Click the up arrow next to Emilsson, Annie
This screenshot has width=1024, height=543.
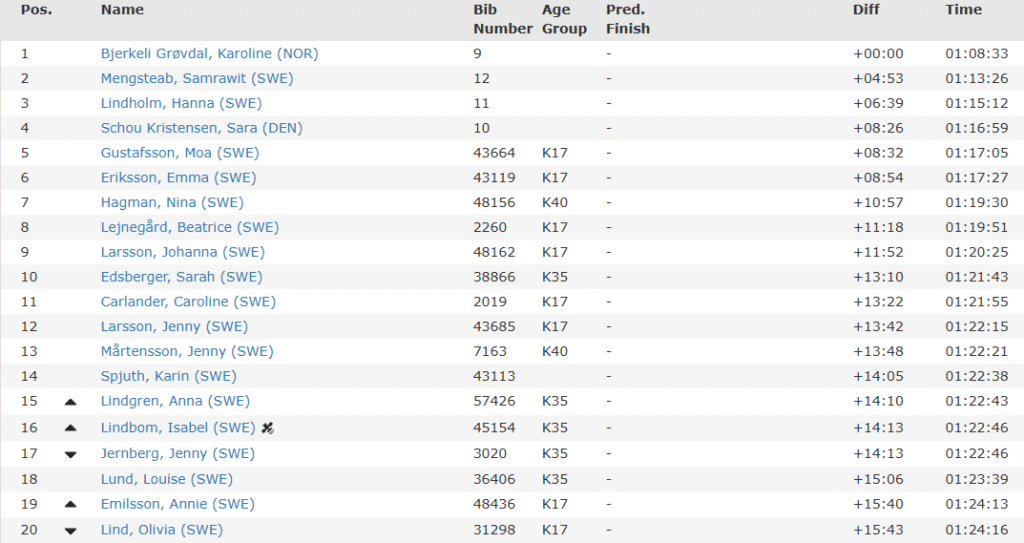click(70, 505)
